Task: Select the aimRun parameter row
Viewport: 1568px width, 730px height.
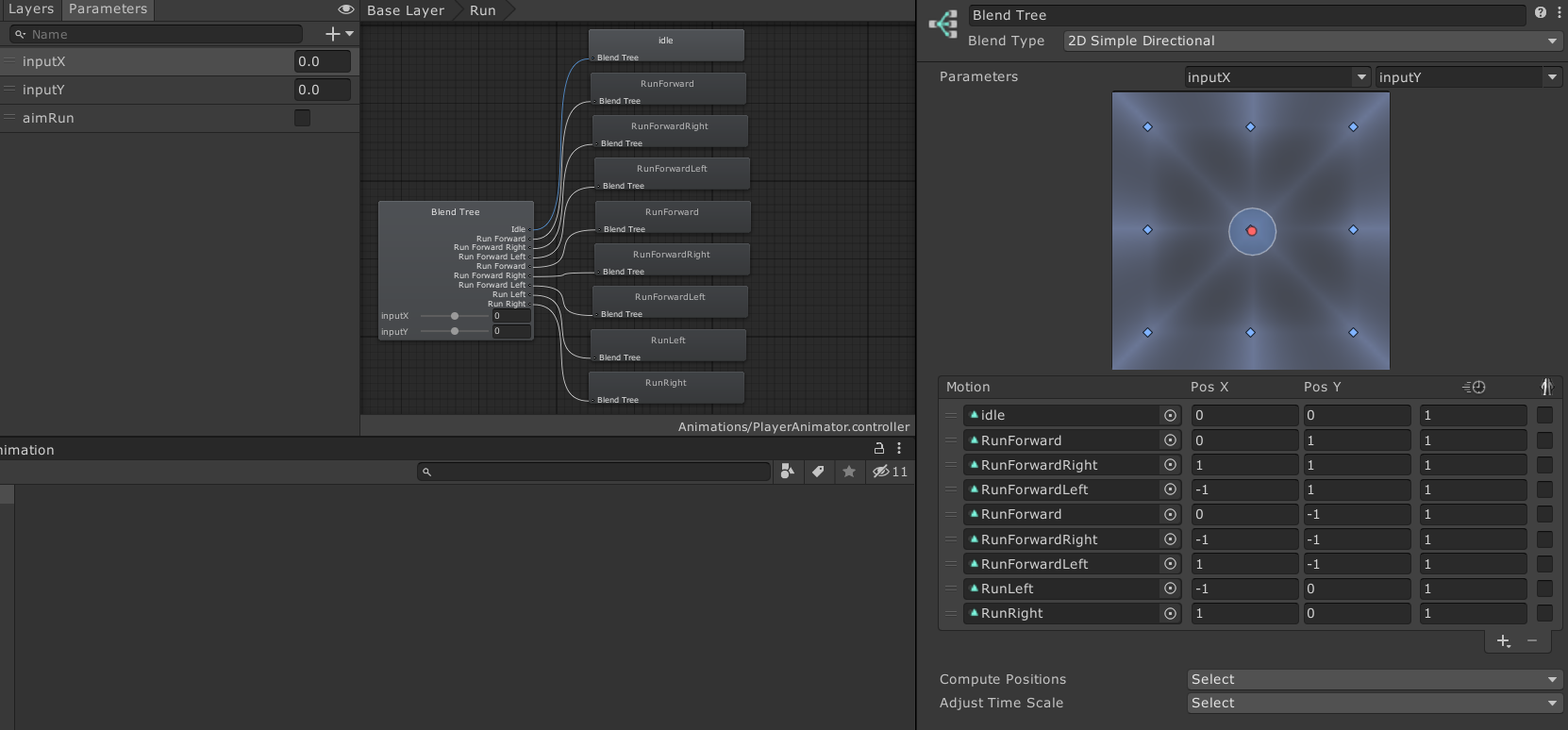Action: (179, 118)
